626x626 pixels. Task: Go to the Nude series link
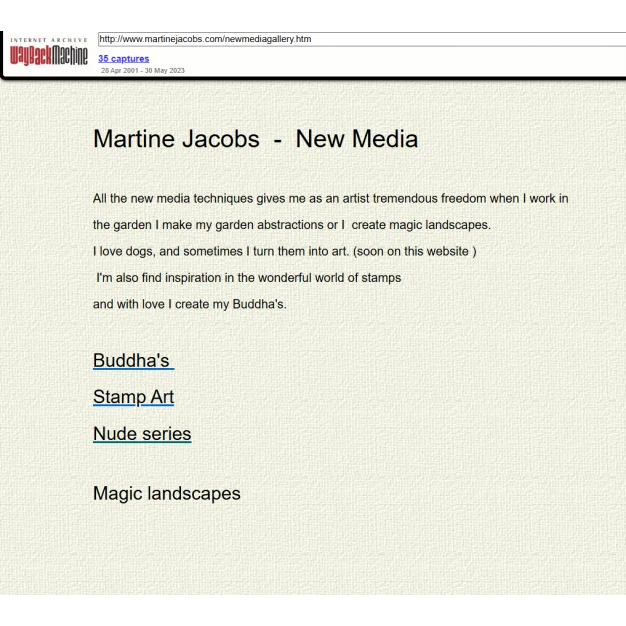coord(142,434)
